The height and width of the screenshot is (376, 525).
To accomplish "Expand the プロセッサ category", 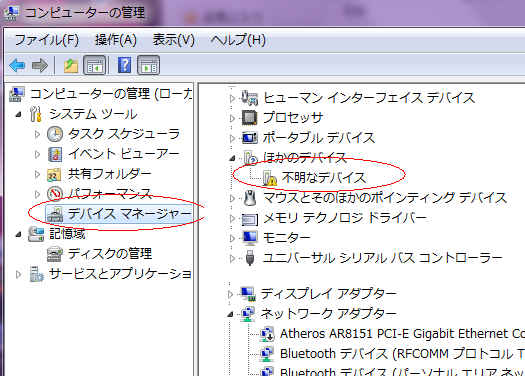I will tap(232, 118).
